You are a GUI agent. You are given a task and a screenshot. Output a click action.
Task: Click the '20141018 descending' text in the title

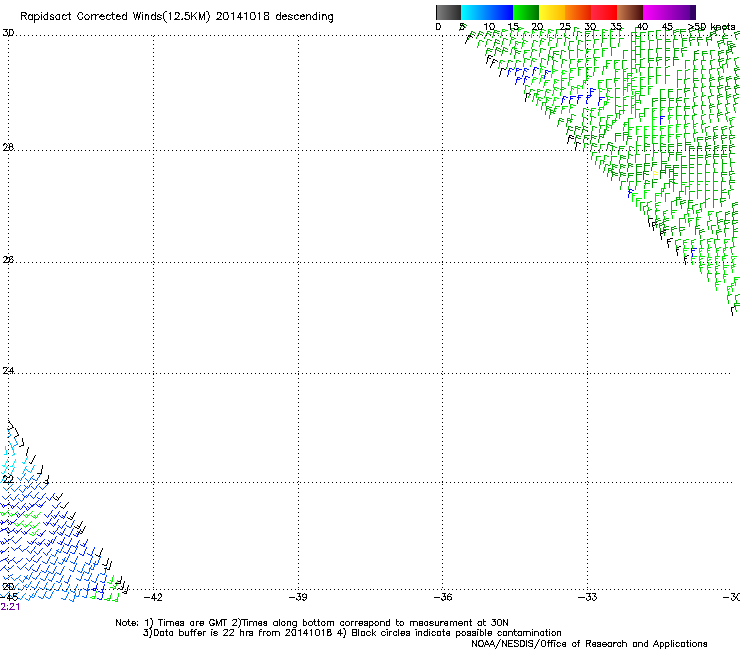275,17
